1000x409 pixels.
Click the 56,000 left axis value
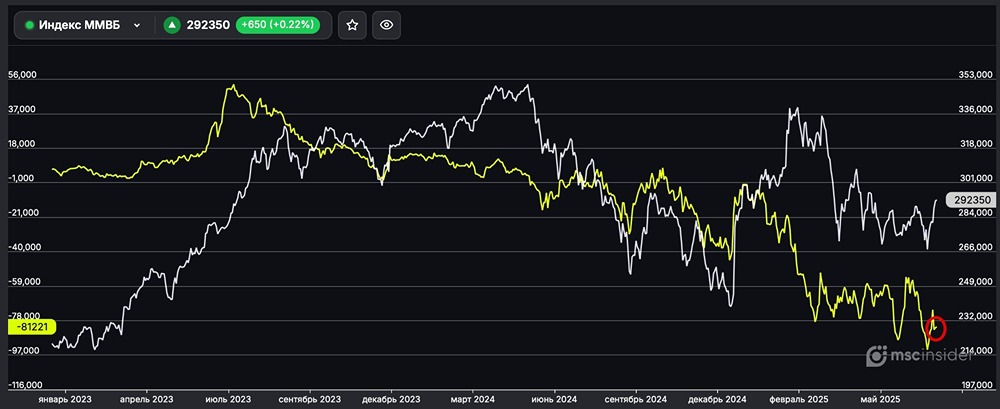coord(22,75)
